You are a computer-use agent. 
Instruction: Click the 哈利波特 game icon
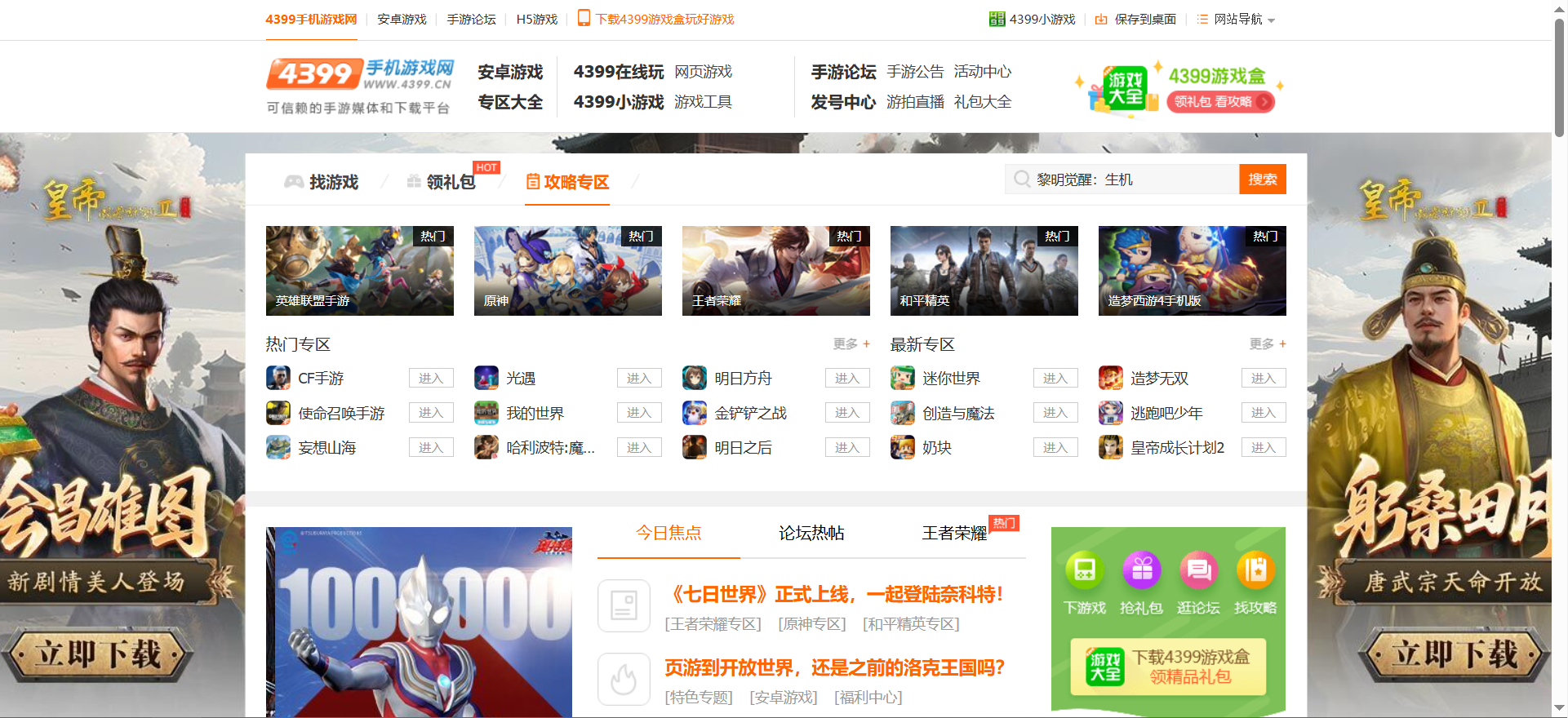pos(486,447)
